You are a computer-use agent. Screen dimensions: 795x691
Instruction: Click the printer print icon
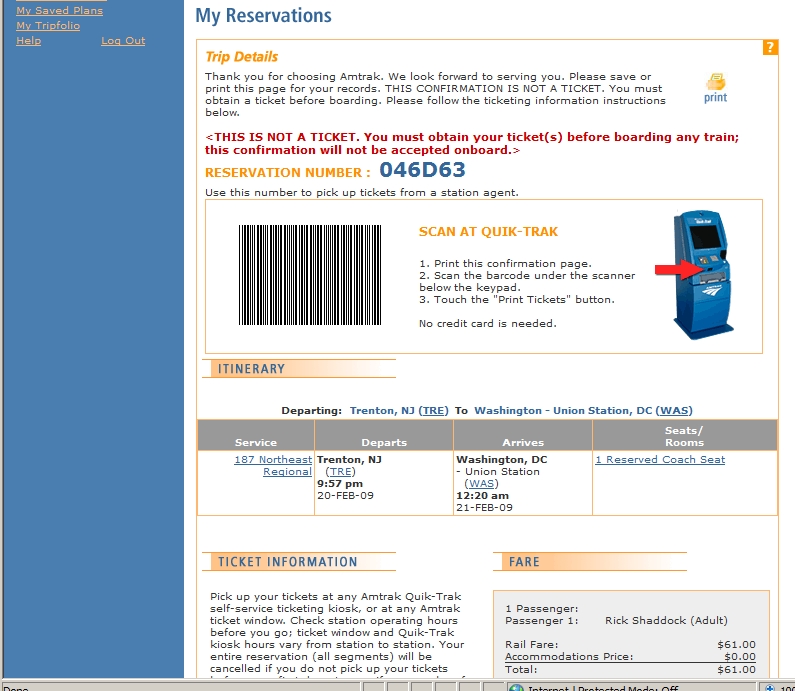(715, 88)
